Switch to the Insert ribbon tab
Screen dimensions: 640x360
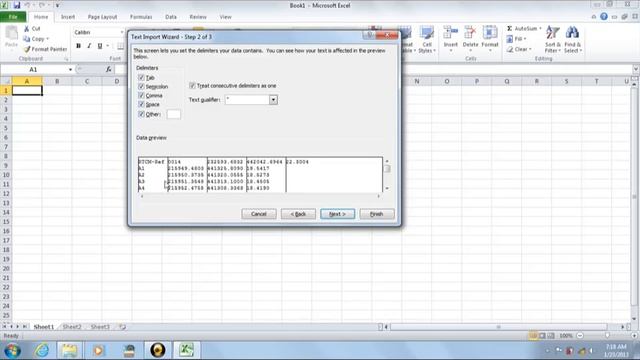[x=68, y=17]
